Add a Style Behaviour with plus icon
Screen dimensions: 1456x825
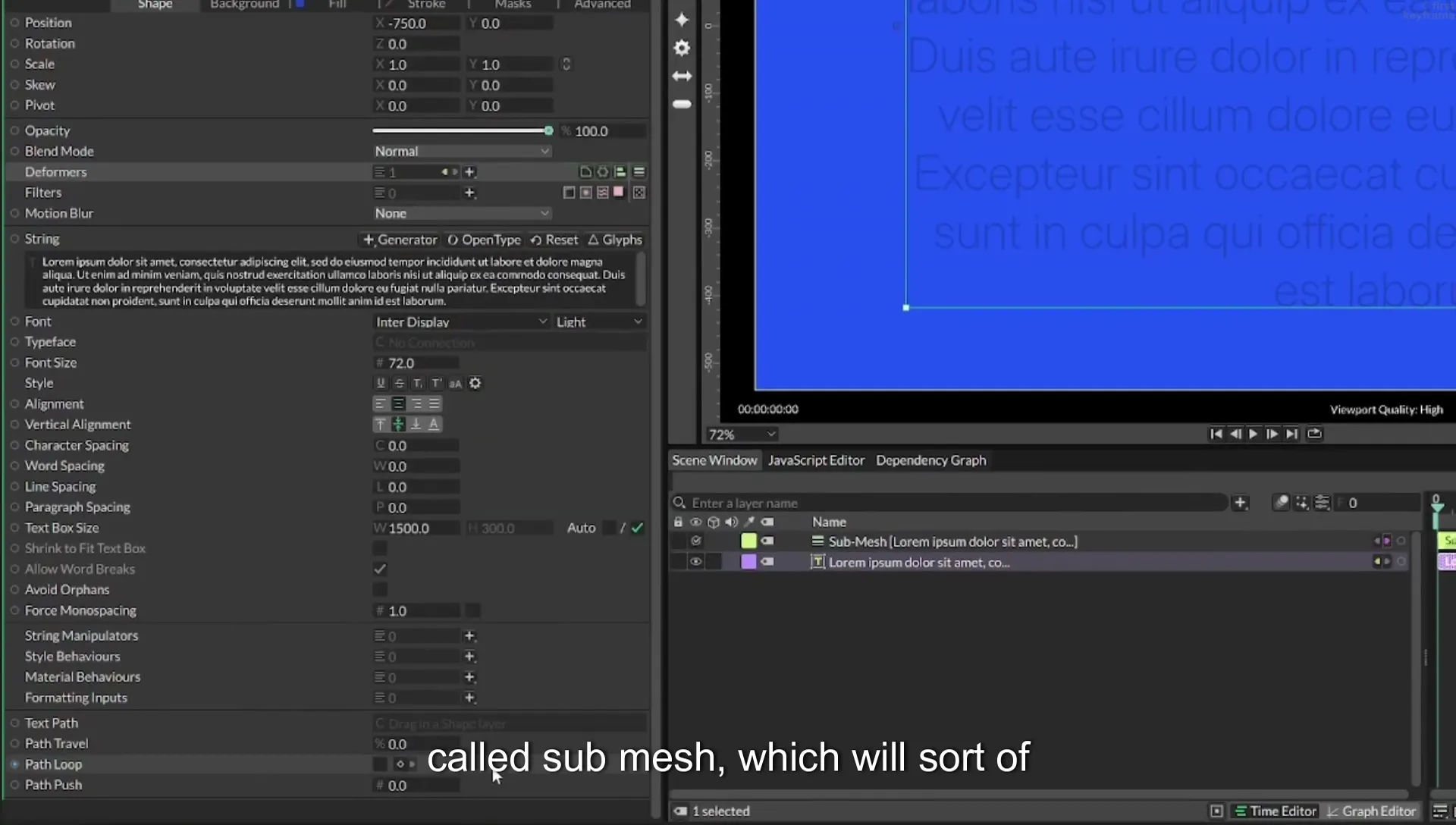469,657
